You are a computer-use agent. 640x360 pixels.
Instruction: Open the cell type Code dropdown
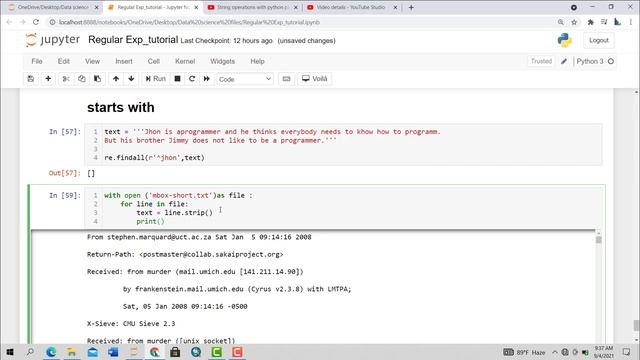(245, 79)
